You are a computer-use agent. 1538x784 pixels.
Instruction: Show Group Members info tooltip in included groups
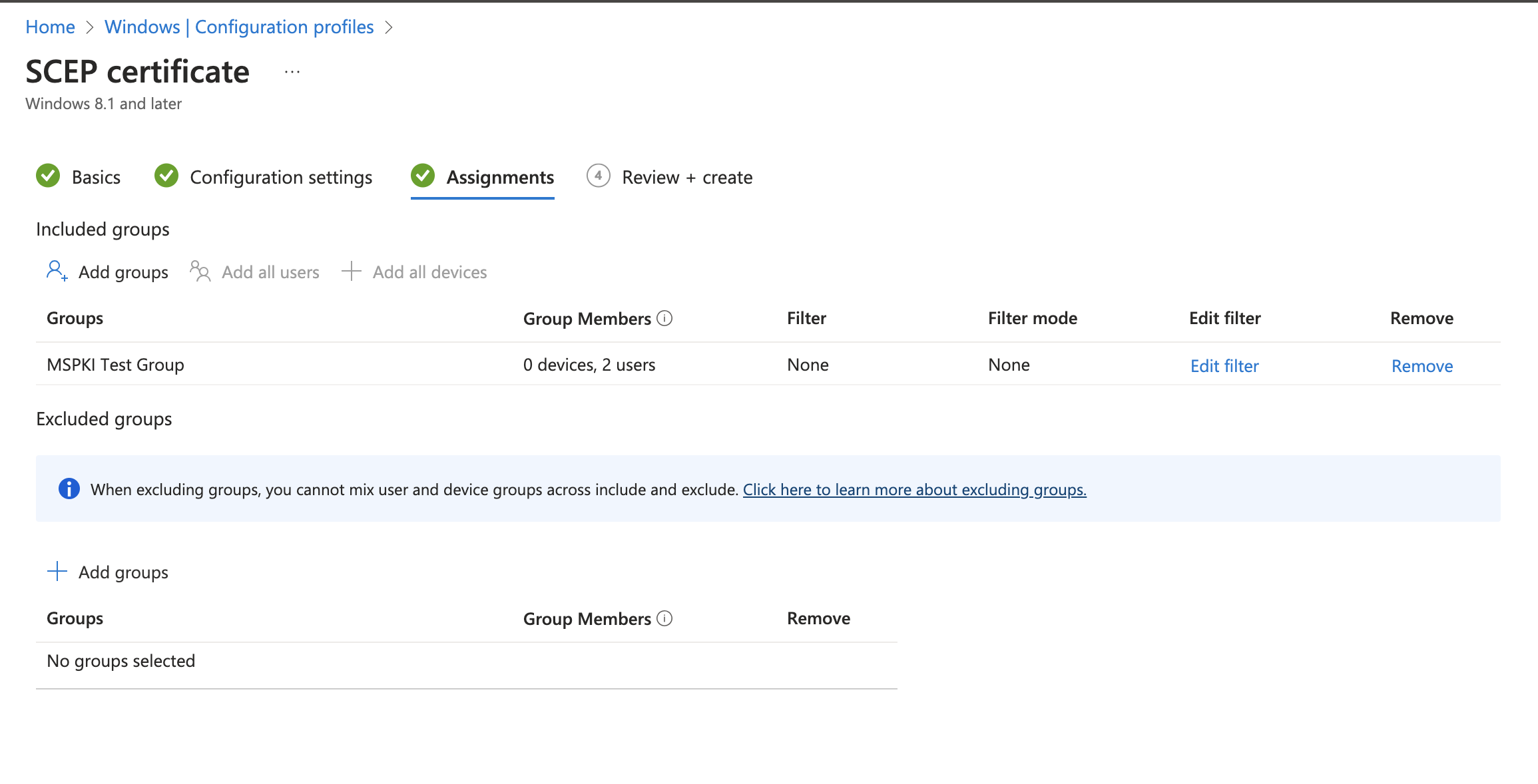[x=664, y=318]
